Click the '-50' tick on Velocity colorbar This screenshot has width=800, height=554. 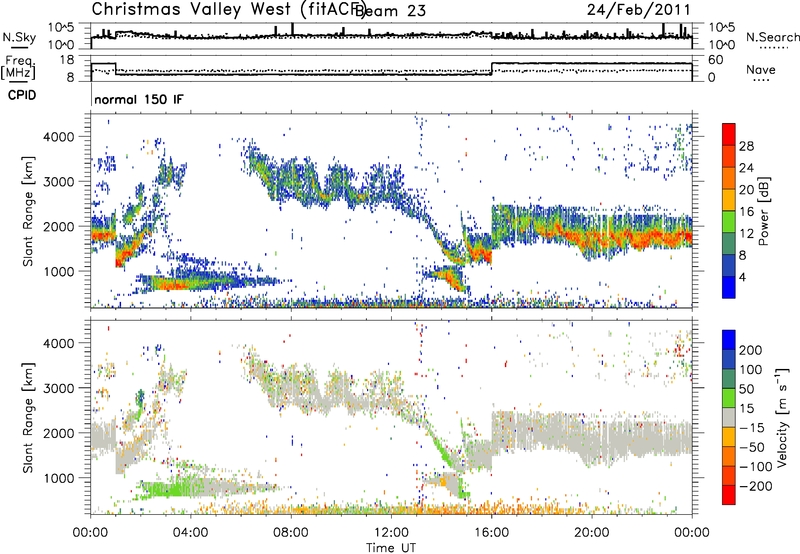tap(752, 447)
